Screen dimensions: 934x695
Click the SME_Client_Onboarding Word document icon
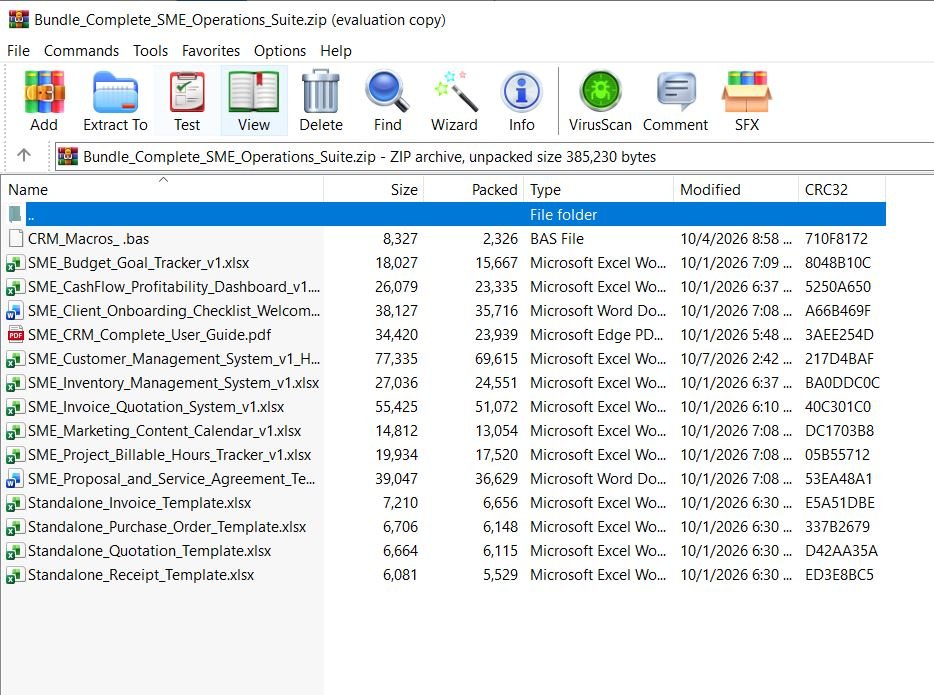coord(15,311)
